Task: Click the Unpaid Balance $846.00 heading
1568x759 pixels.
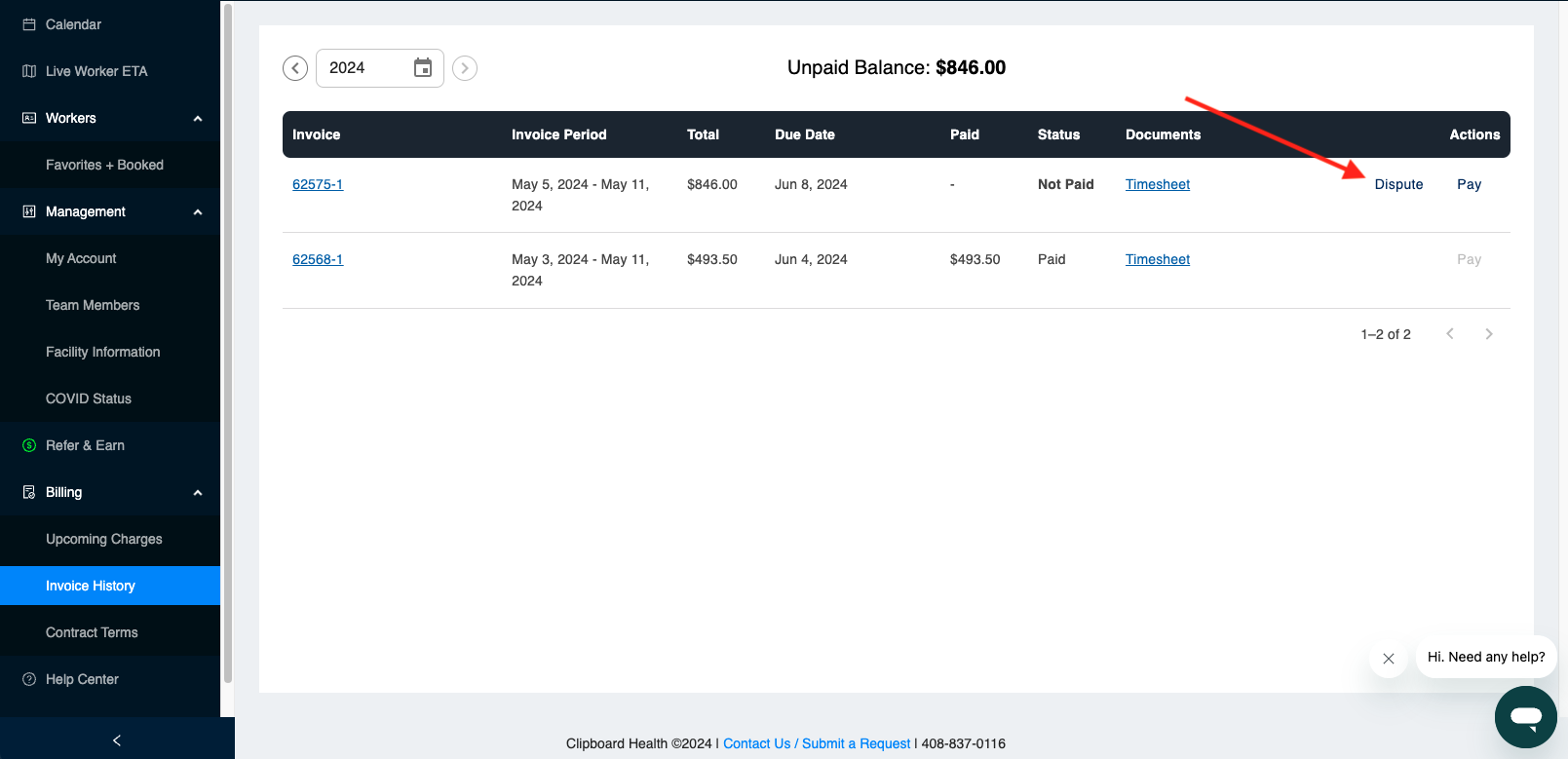Action: click(897, 67)
